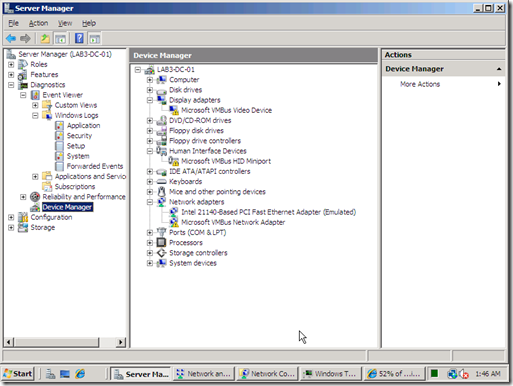The height and width of the screenshot is (386, 513).
Task: Collapse the Diagnostics node
Action: point(11,85)
